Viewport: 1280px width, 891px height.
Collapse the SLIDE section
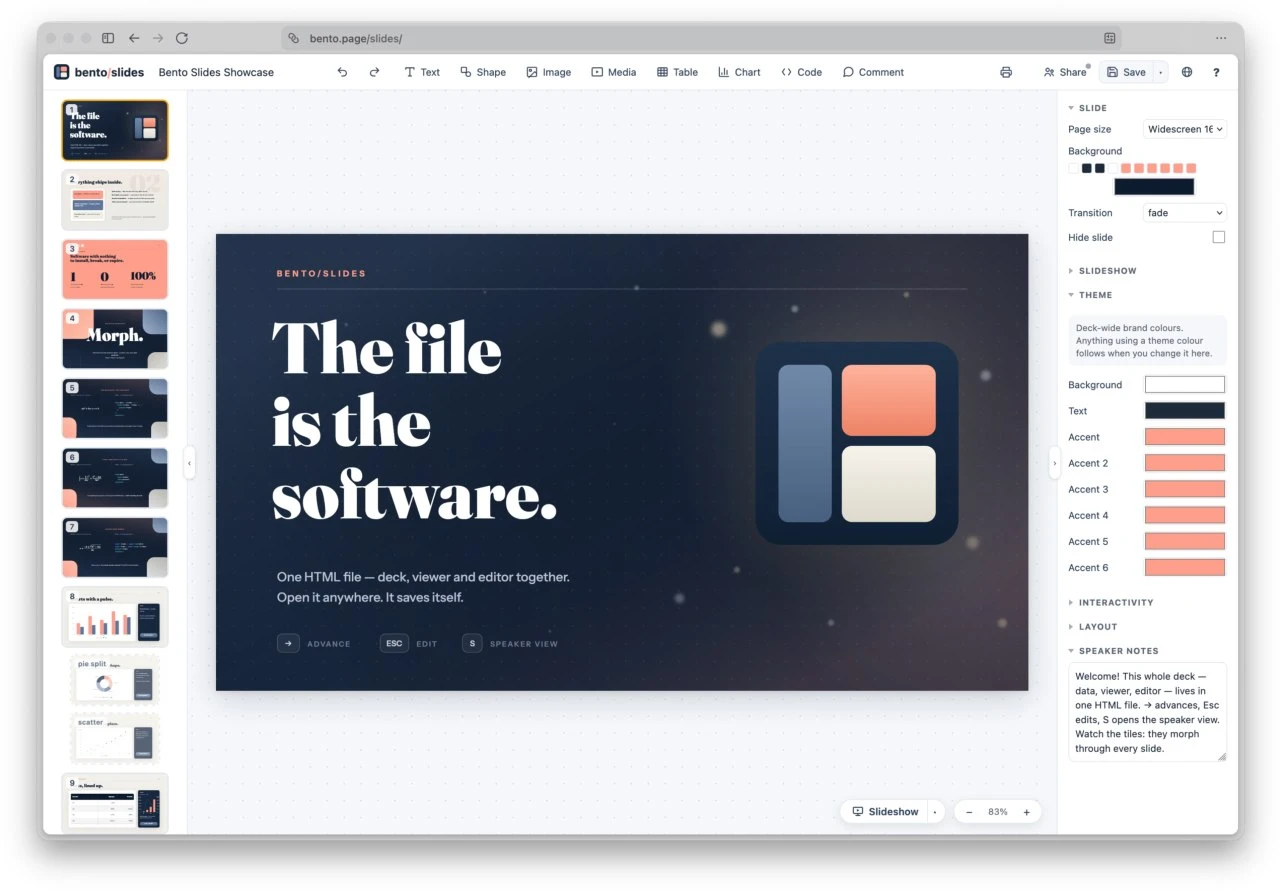(1088, 107)
